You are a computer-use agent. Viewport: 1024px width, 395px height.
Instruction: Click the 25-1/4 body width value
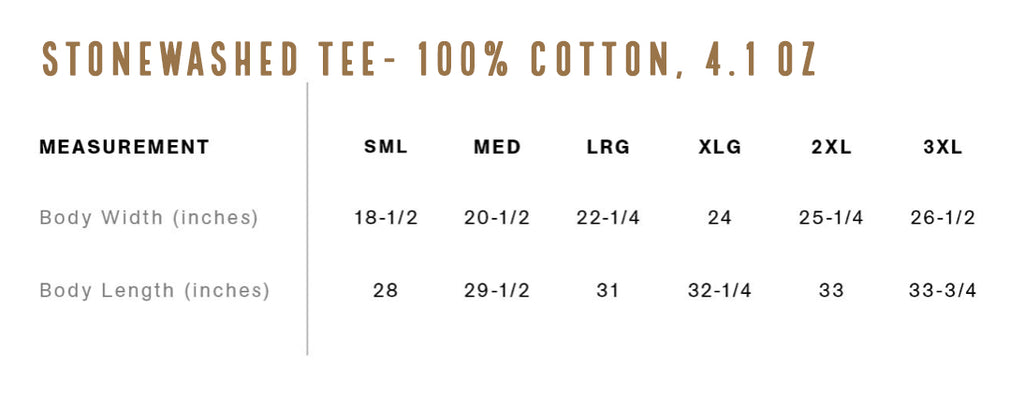pyautogui.click(x=831, y=217)
